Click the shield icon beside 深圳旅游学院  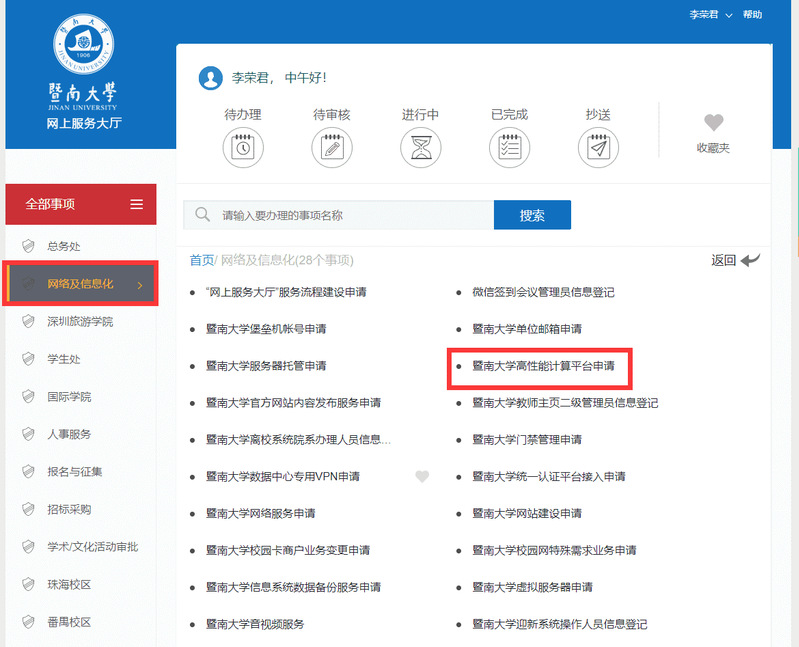pos(29,321)
